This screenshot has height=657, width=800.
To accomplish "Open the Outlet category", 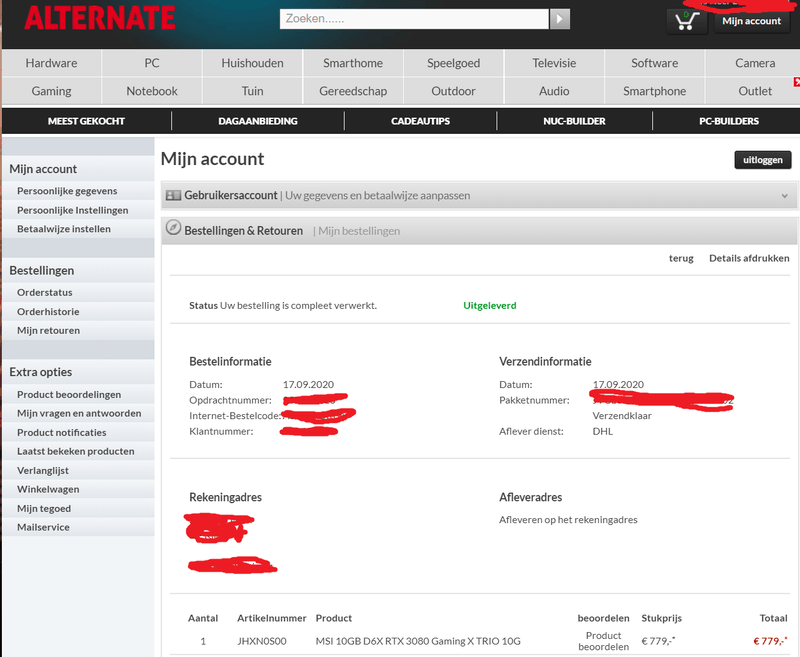I will 755,91.
